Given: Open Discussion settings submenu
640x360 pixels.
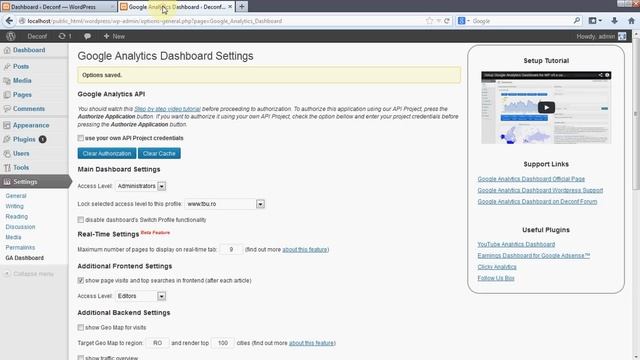Looking at the screenshot, I should pos(20,227).
